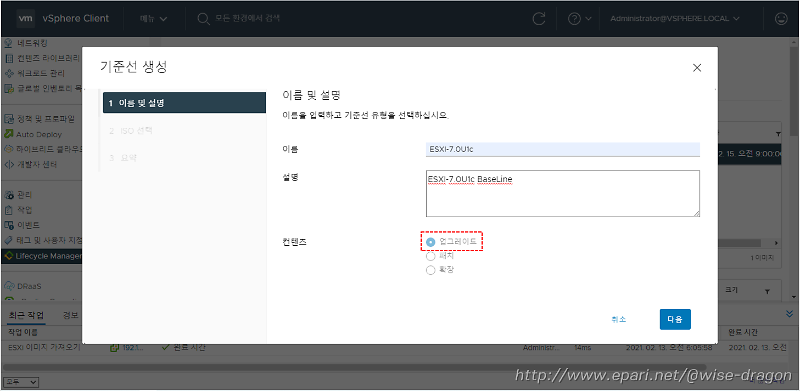Select wizard step 1 이름 및 설명
The image size is (800, 391).
click(x=184, y=103)
